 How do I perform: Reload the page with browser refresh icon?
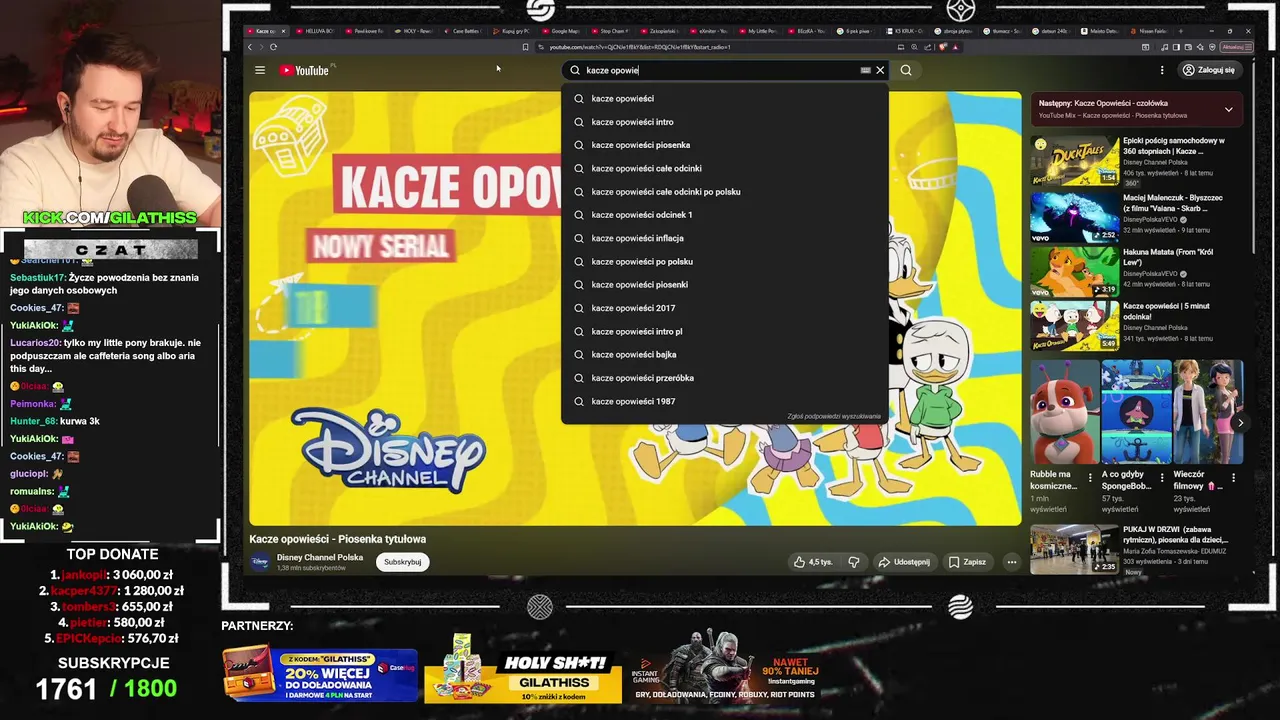click(x=273, y=47)
